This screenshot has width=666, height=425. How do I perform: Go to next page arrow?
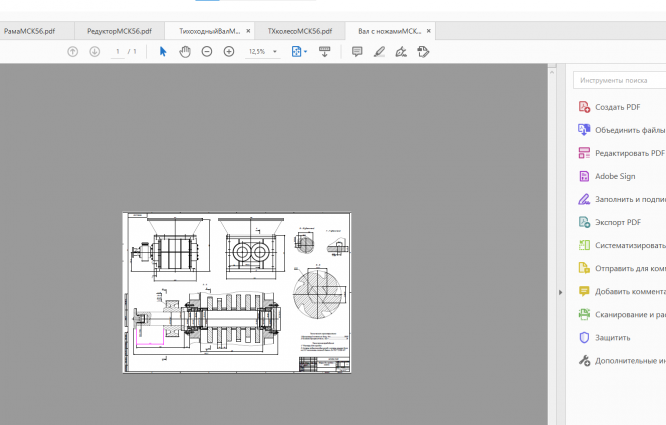coord(94,51)
